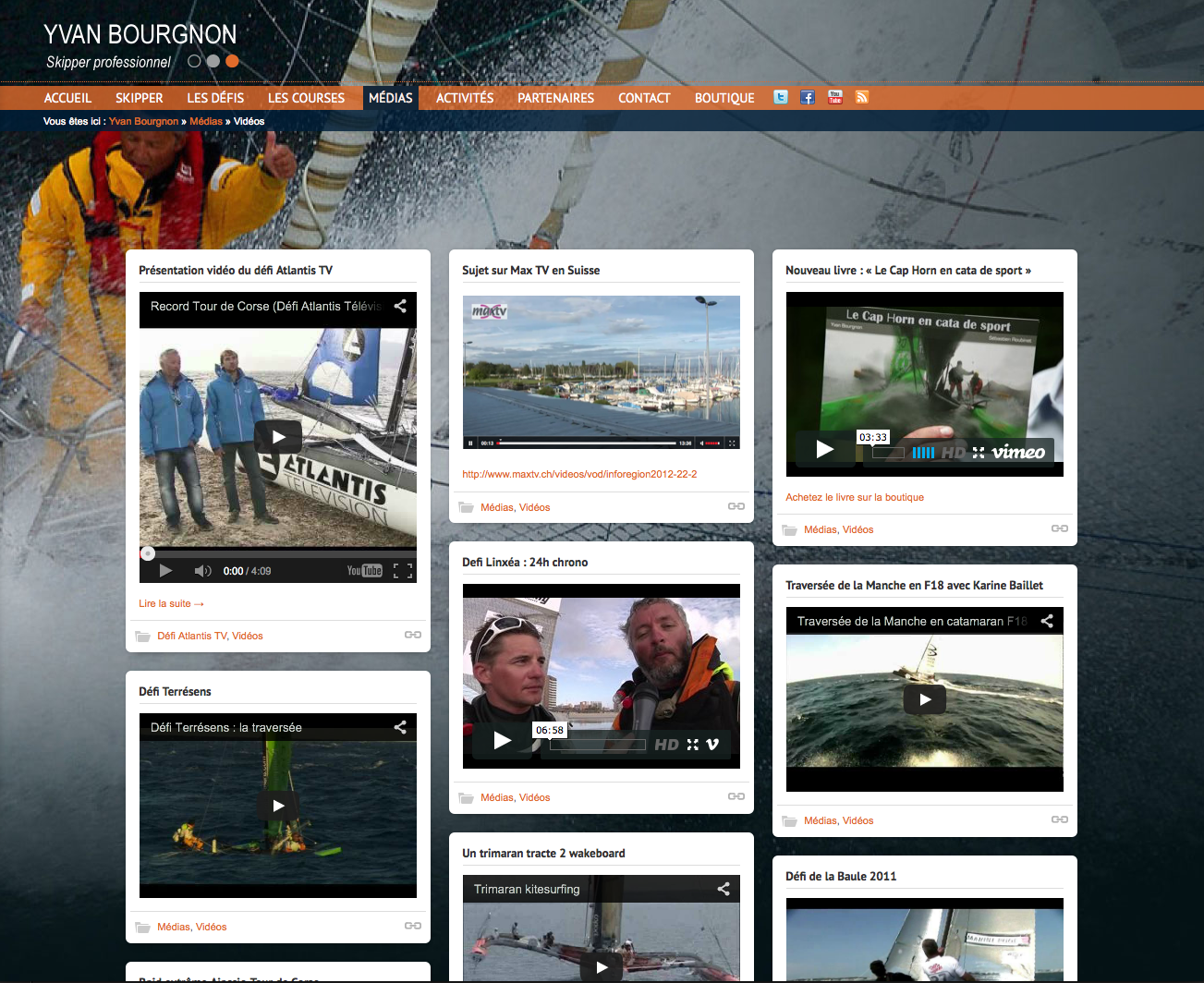Click Yvan Bourgnon breadcrumb link

[143, 121]
